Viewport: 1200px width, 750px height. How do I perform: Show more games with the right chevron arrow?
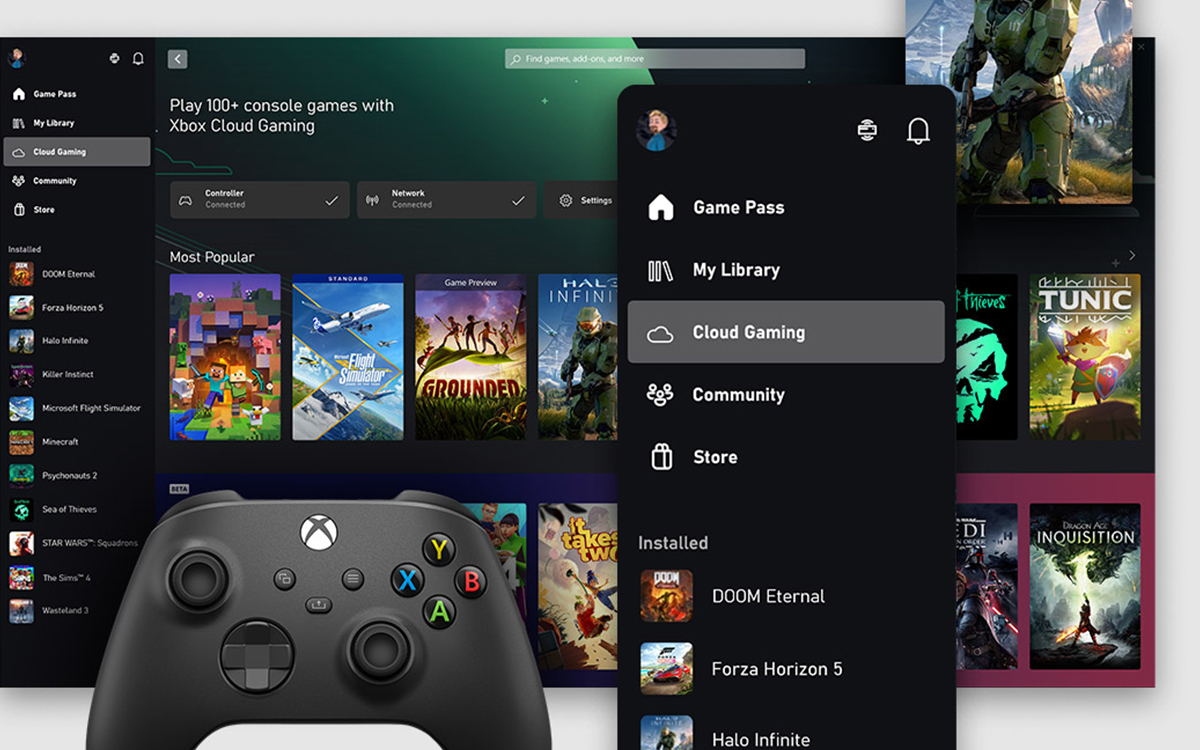(1132, 256)
